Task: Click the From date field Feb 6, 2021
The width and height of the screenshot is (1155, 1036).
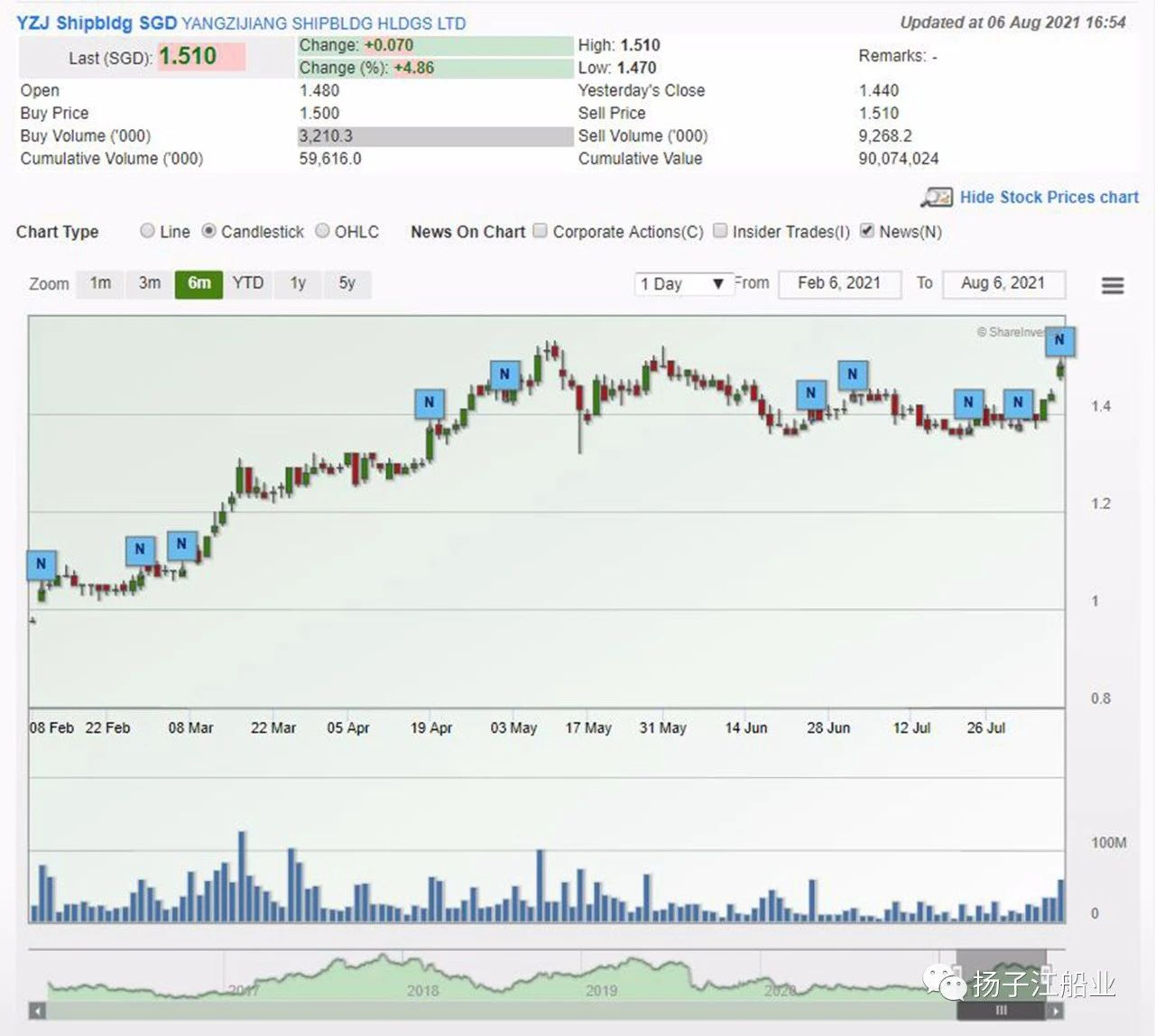Action: [839, 284]
